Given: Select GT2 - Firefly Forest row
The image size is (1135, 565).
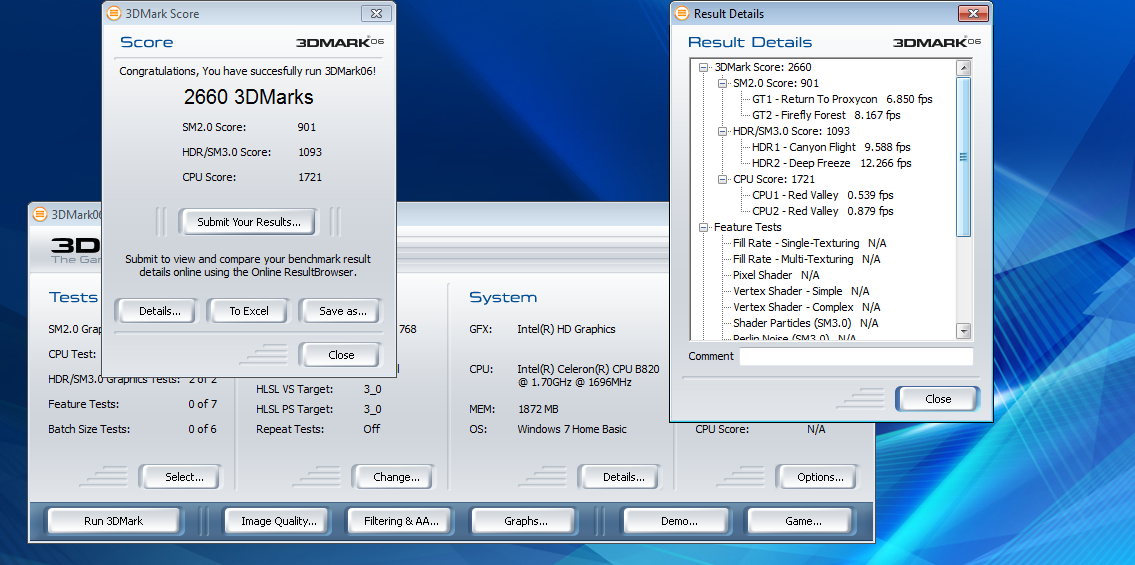Looking at the screenshot, I should [x=826, y=115].
